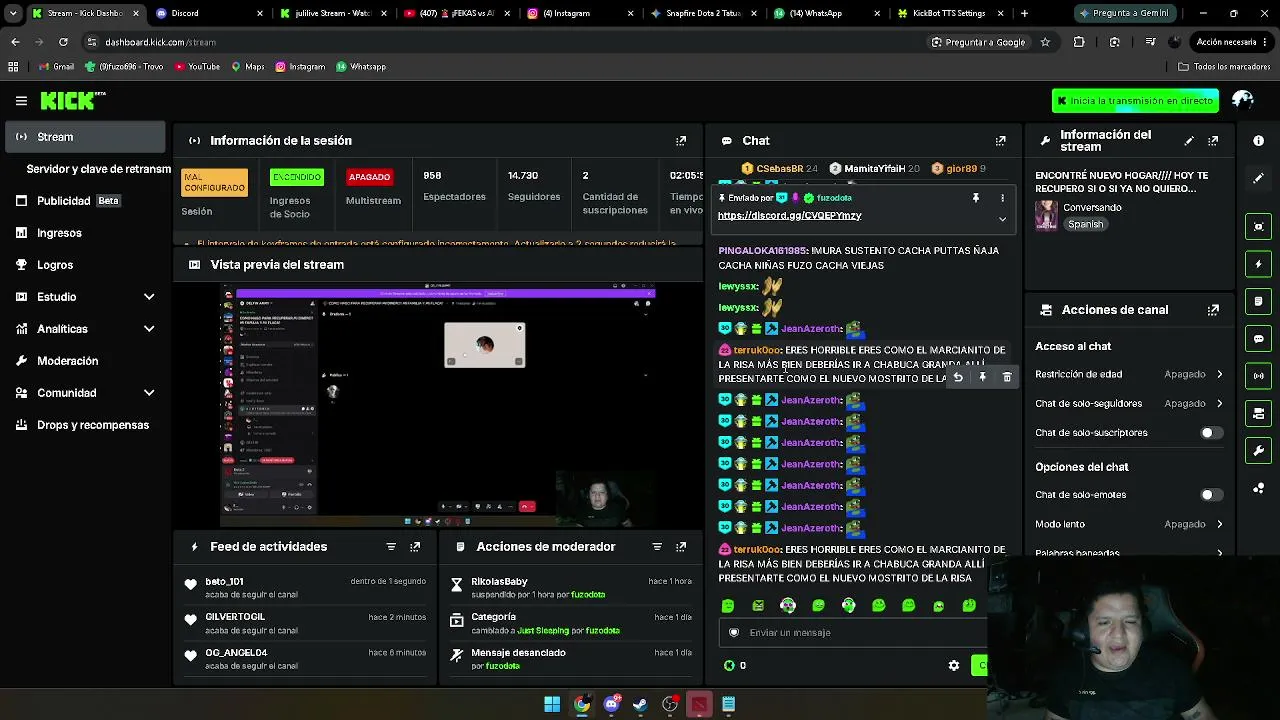The width and height of the screenshot is (1280, 720).
Task: Toggle Chat de solo-suscriptores switch
Action: tap(1211, 433)
